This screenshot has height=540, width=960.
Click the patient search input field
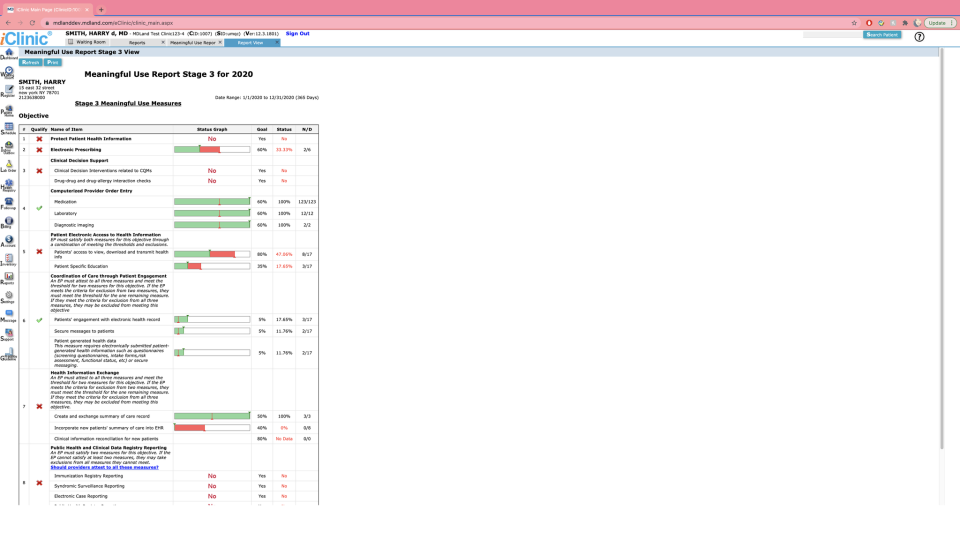pos(833,35)
